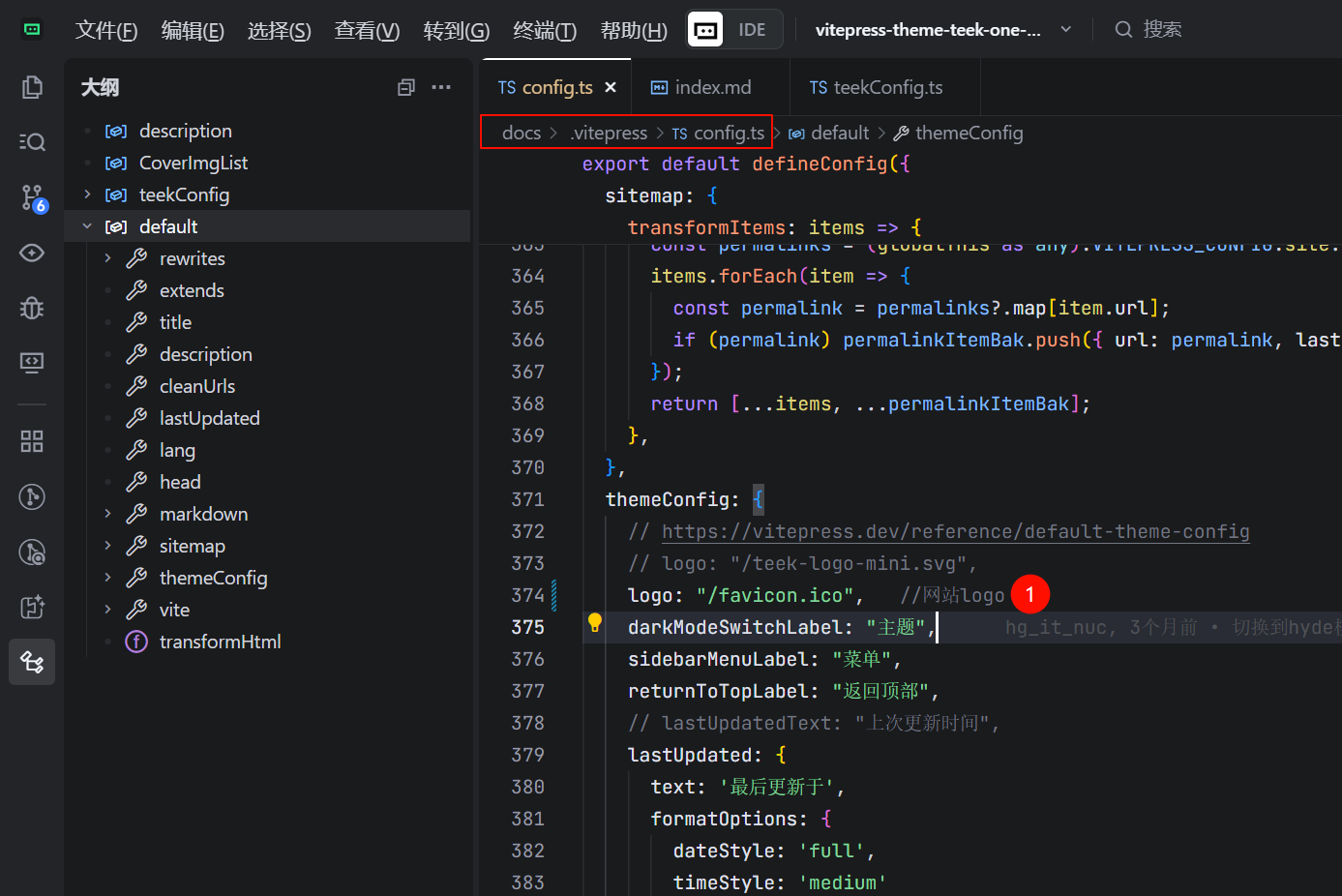Select top-level description in outline

(x=186, y=131)
